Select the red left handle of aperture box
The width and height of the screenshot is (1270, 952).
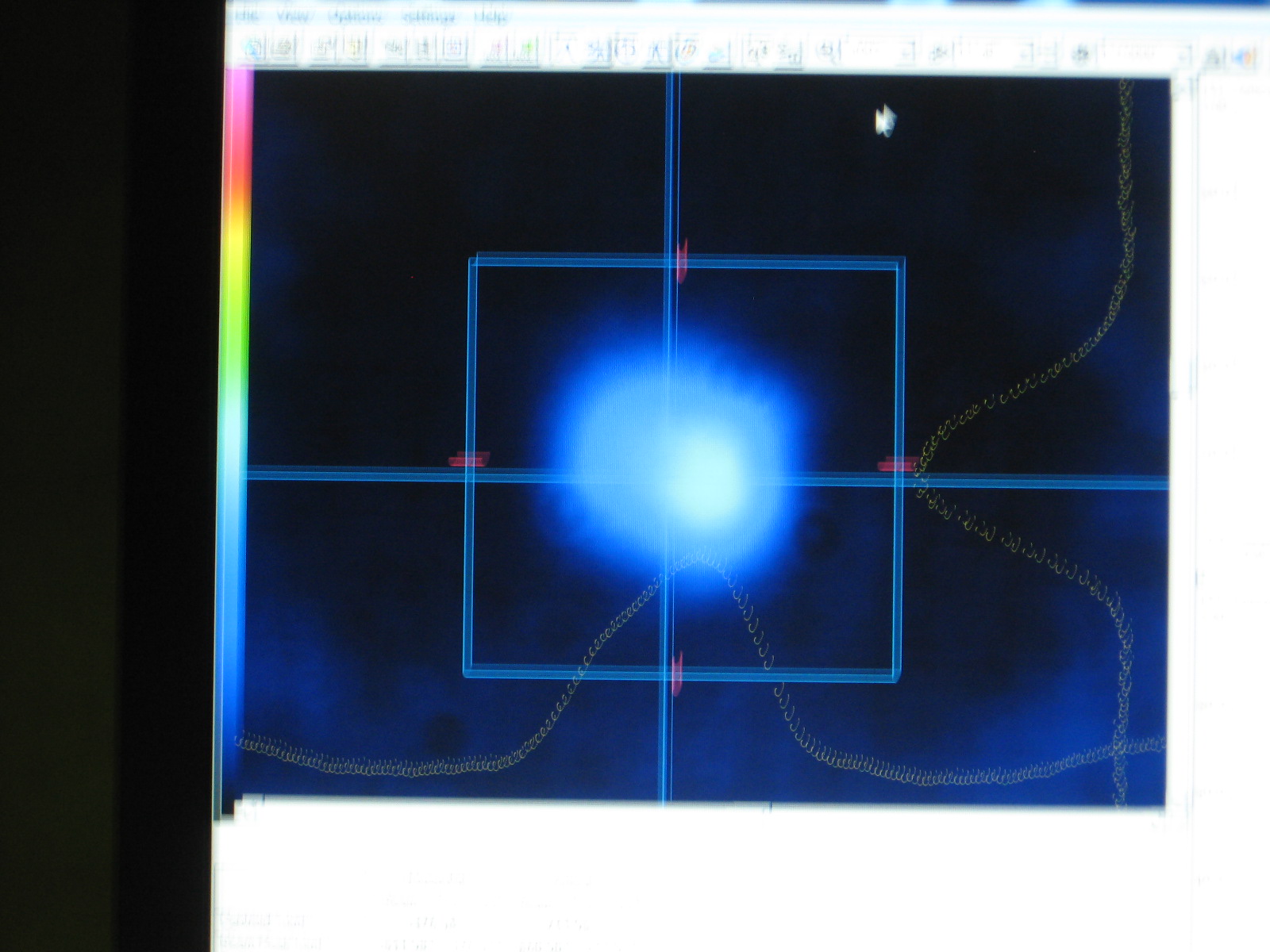(x=468, y=459)
